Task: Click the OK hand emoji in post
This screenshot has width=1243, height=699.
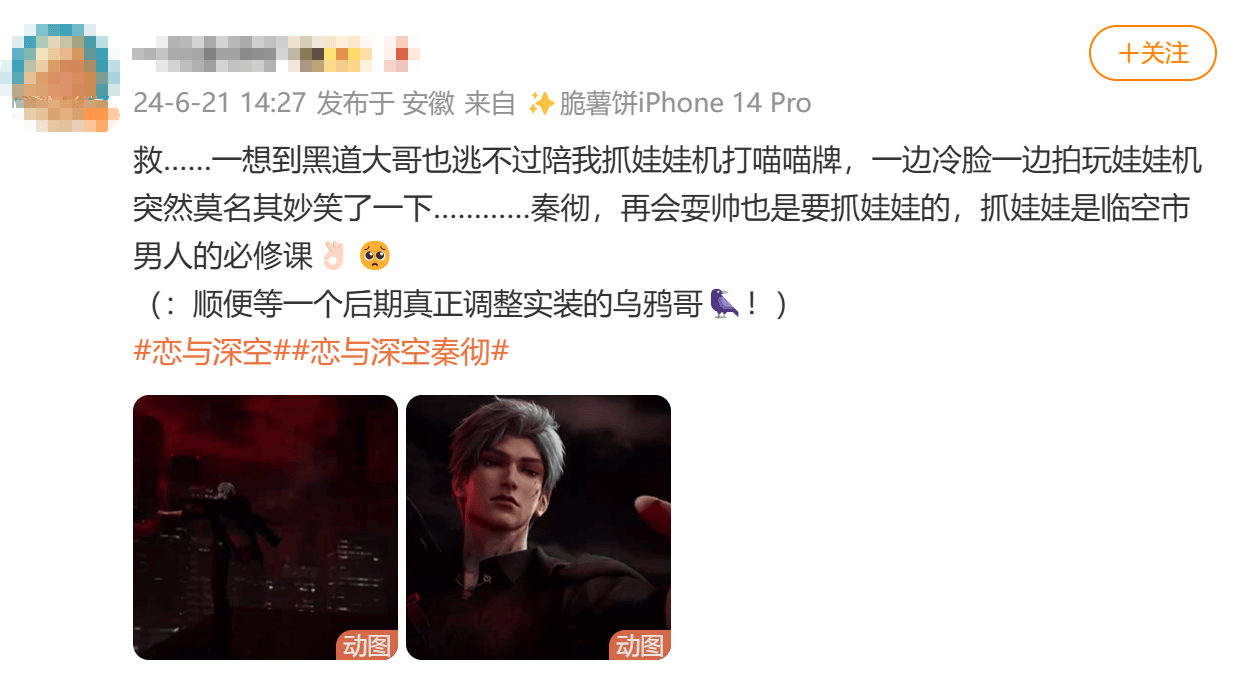Action: click(333, 256)
